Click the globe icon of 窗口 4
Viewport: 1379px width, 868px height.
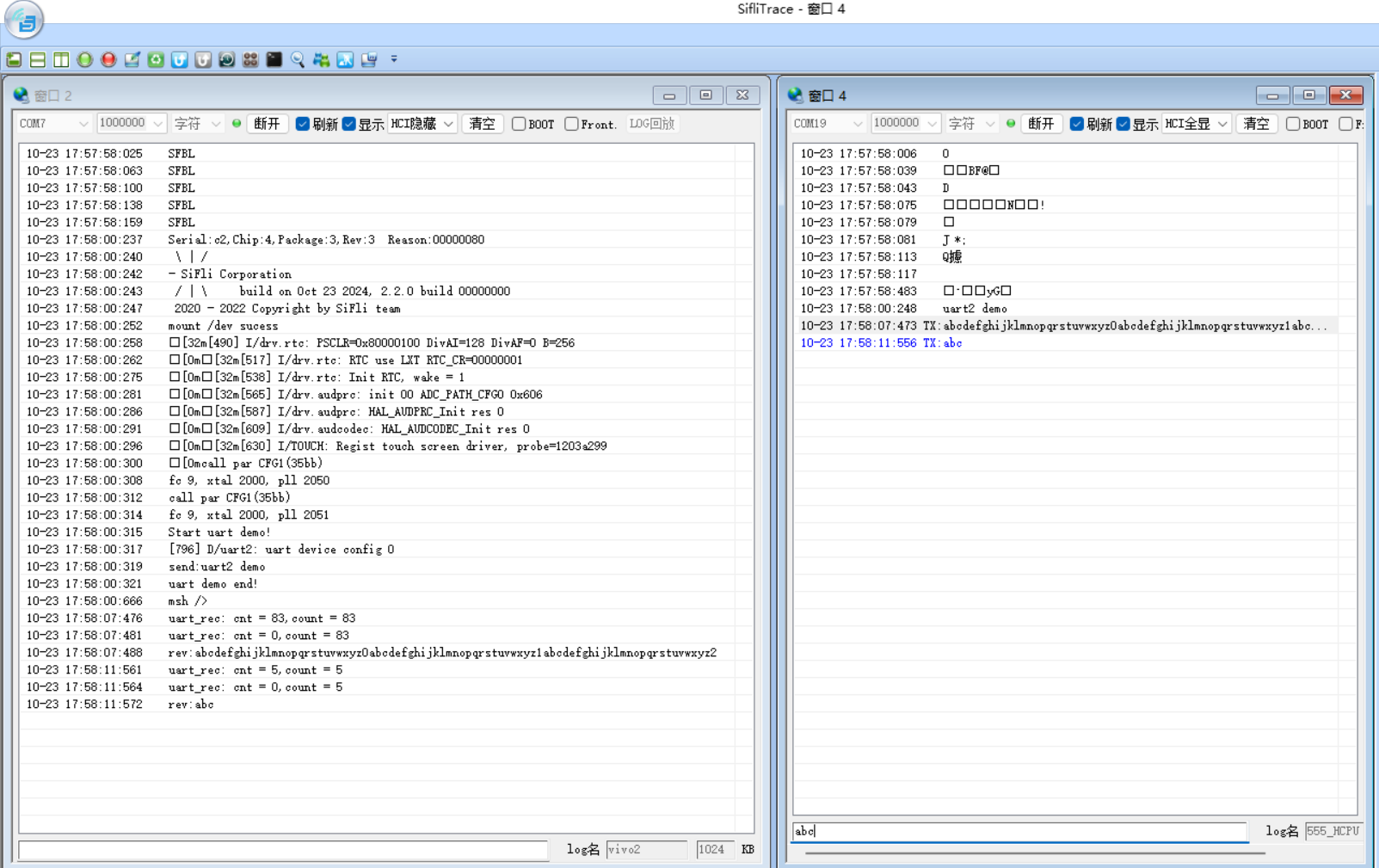[795, 95]
